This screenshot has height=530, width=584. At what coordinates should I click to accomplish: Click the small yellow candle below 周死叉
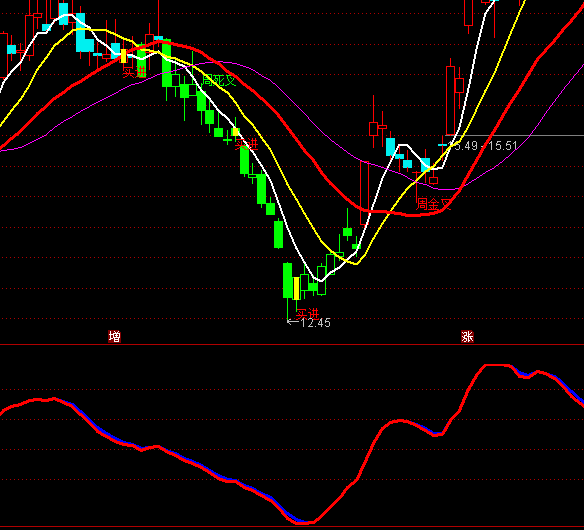pos(235,132)
